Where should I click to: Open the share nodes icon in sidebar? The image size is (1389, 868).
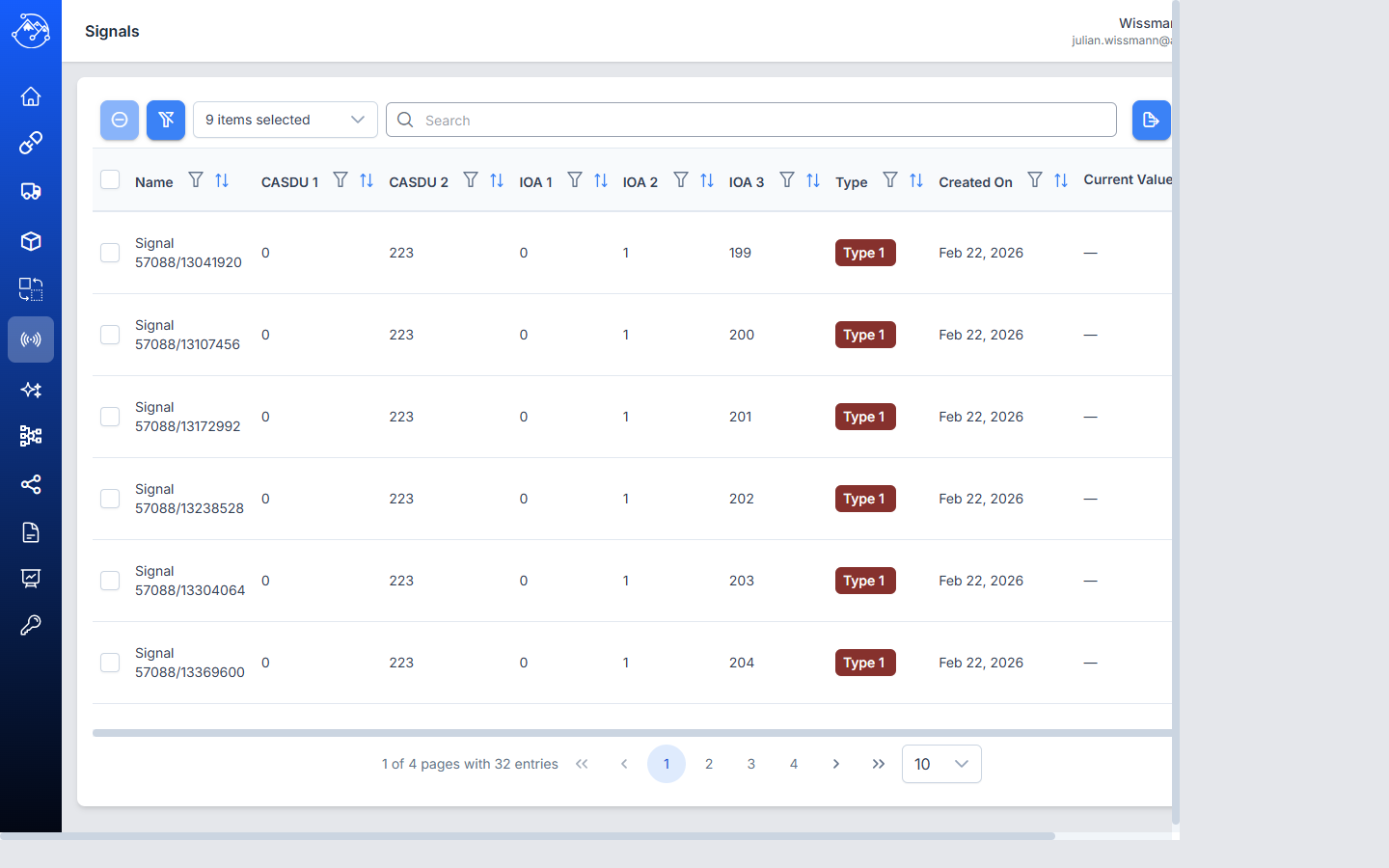click(x=31, y=484)
